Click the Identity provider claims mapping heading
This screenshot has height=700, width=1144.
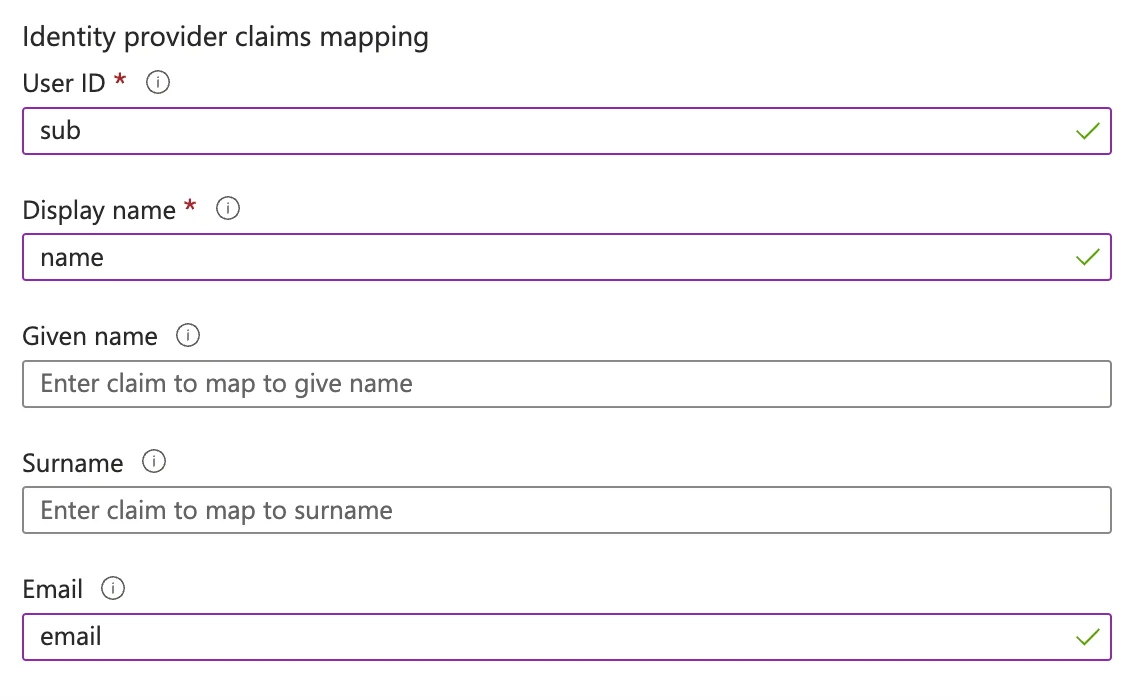226,36
